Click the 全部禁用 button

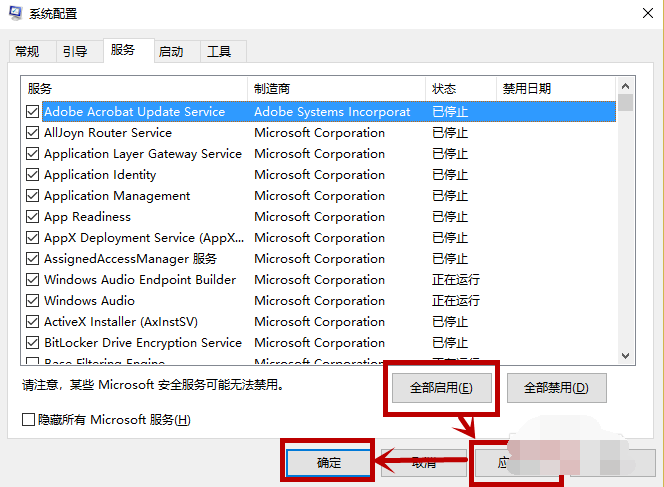[x=556, y=387]
